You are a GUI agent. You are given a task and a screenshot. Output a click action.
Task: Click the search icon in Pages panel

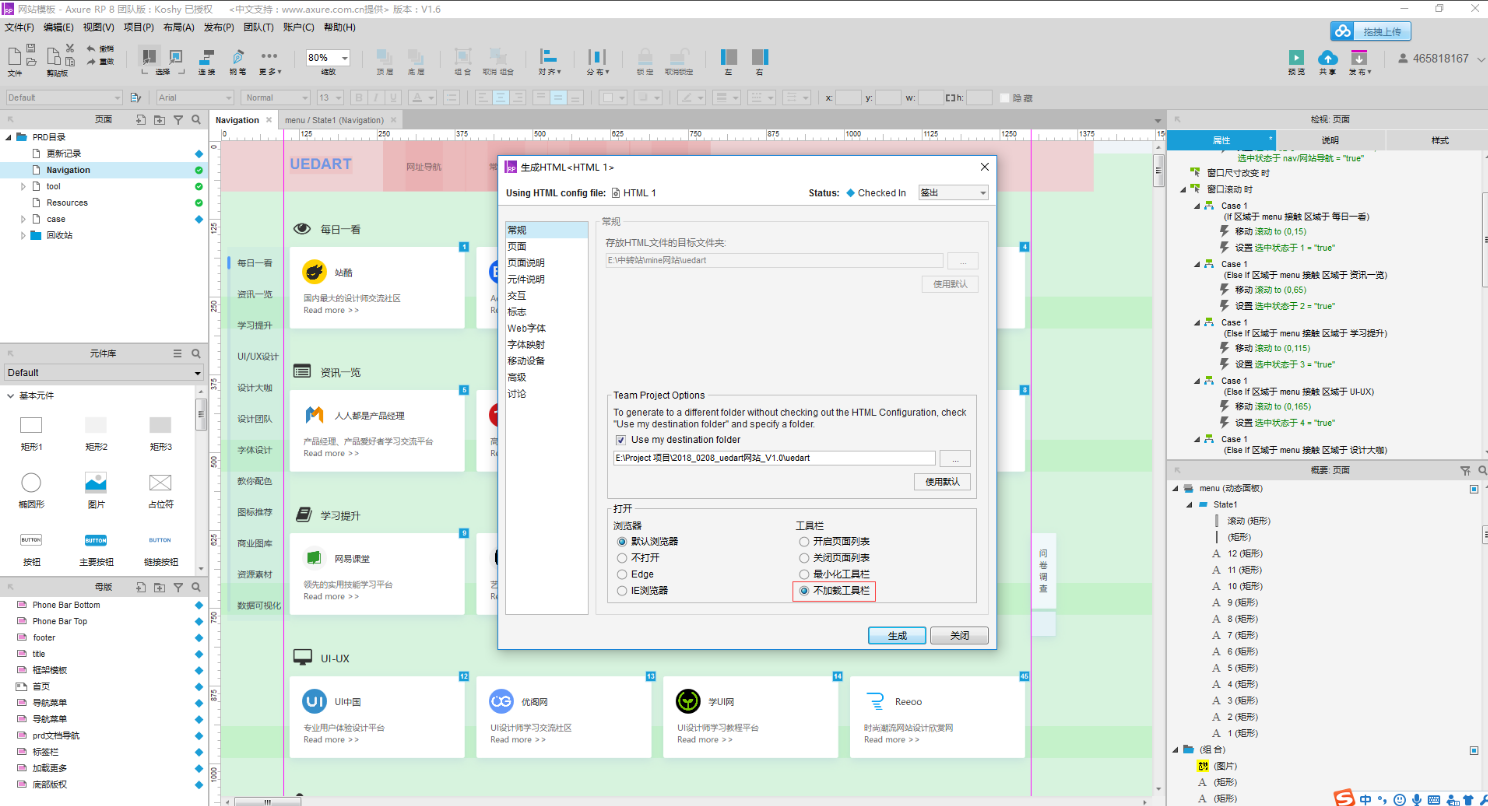(196, 119)
